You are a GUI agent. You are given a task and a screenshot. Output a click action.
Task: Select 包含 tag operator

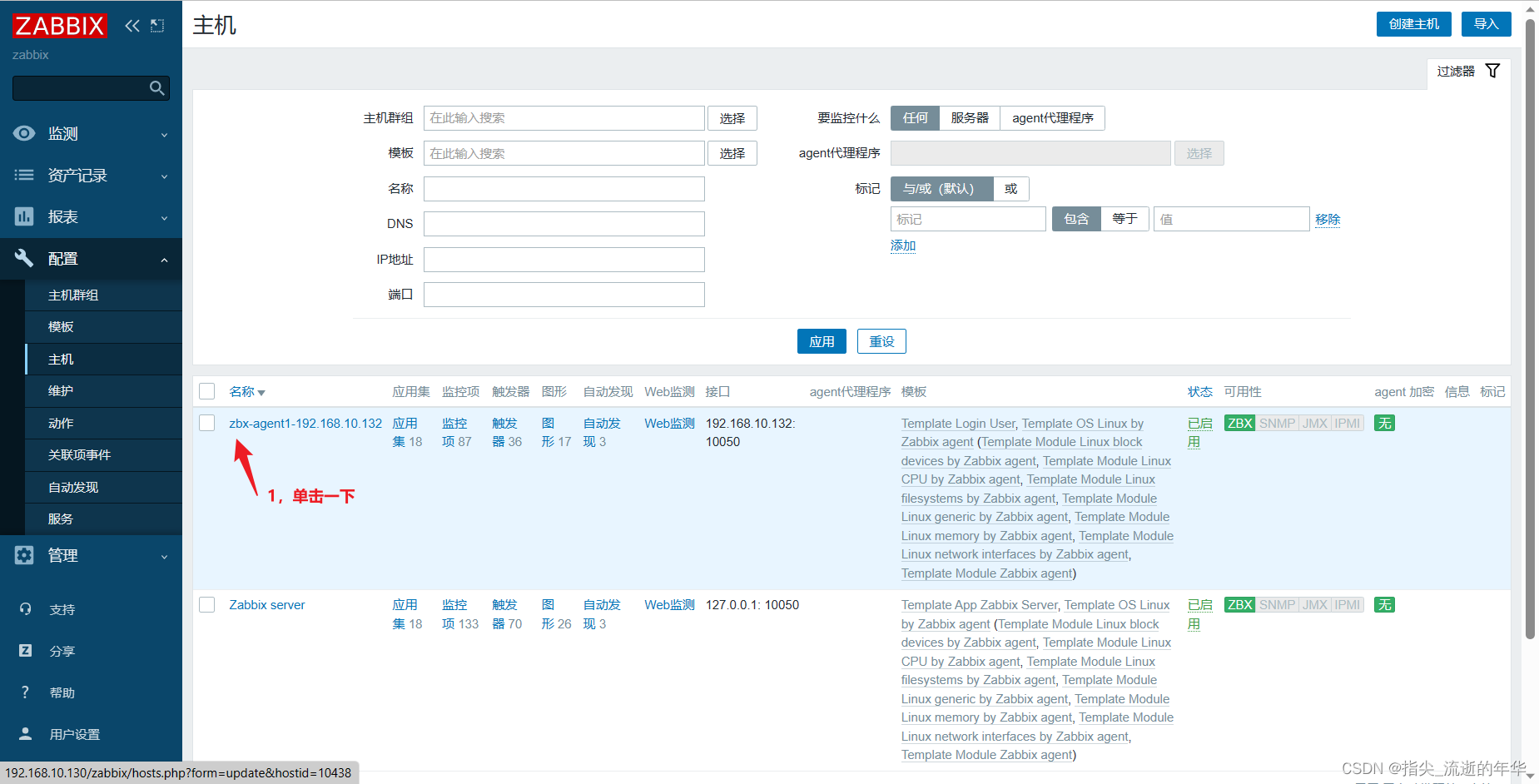click(x=1076, y=219)
